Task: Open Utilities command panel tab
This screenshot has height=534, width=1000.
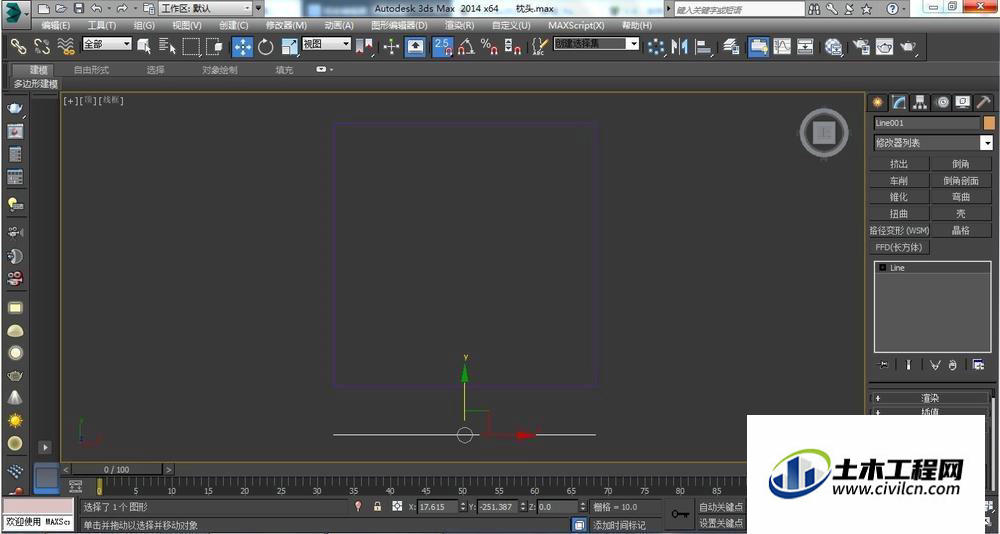Action: (983, 102)
